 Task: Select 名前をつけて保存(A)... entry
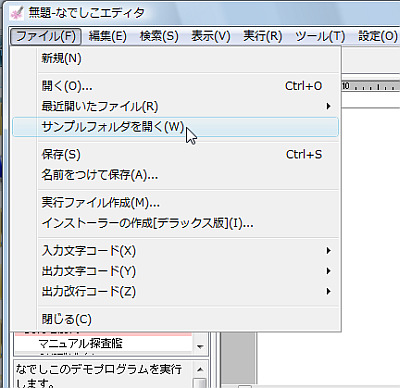pos(175,175)
